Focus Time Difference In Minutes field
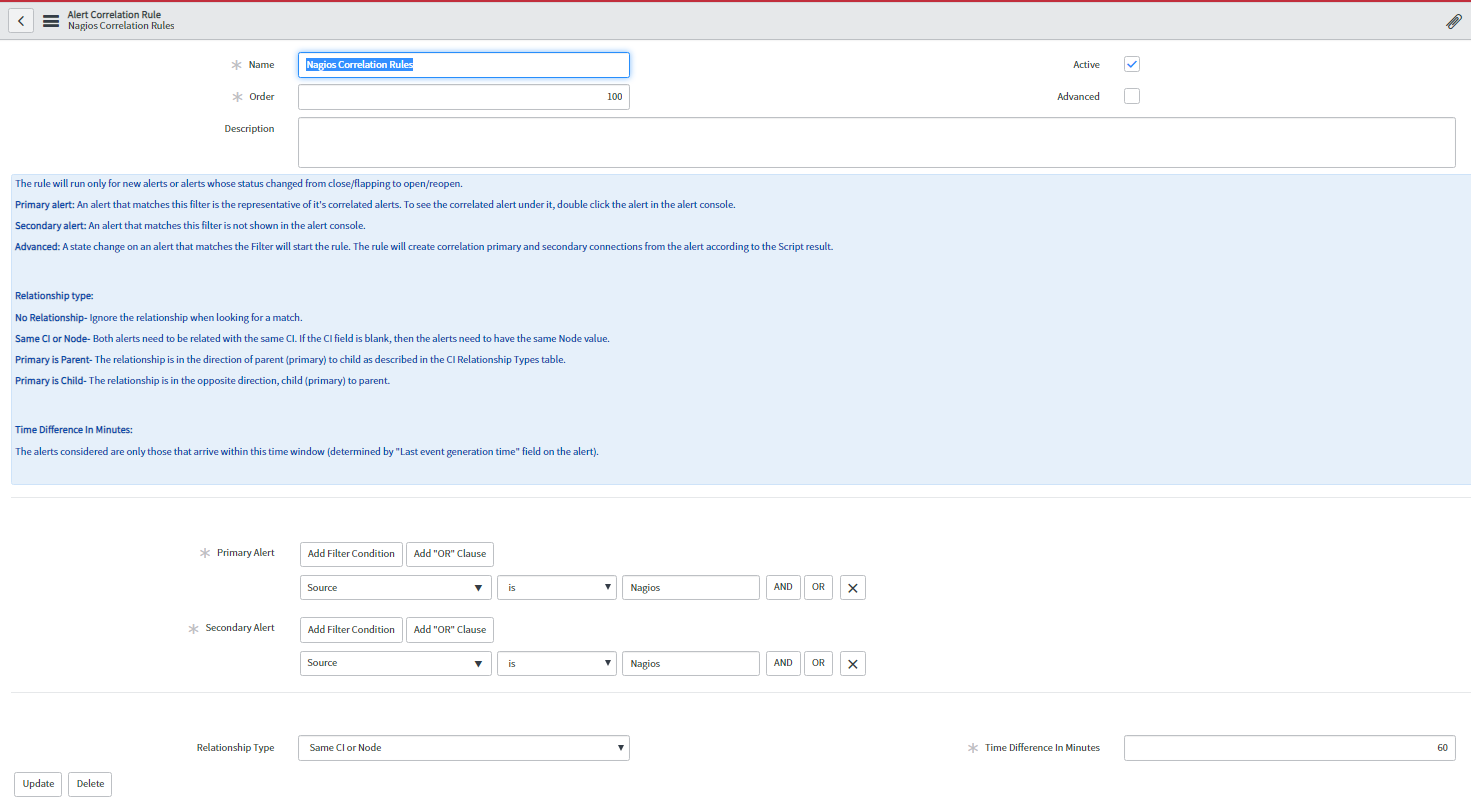Viewport: 1471px width, 802px height. click(x=1290, y=748)
